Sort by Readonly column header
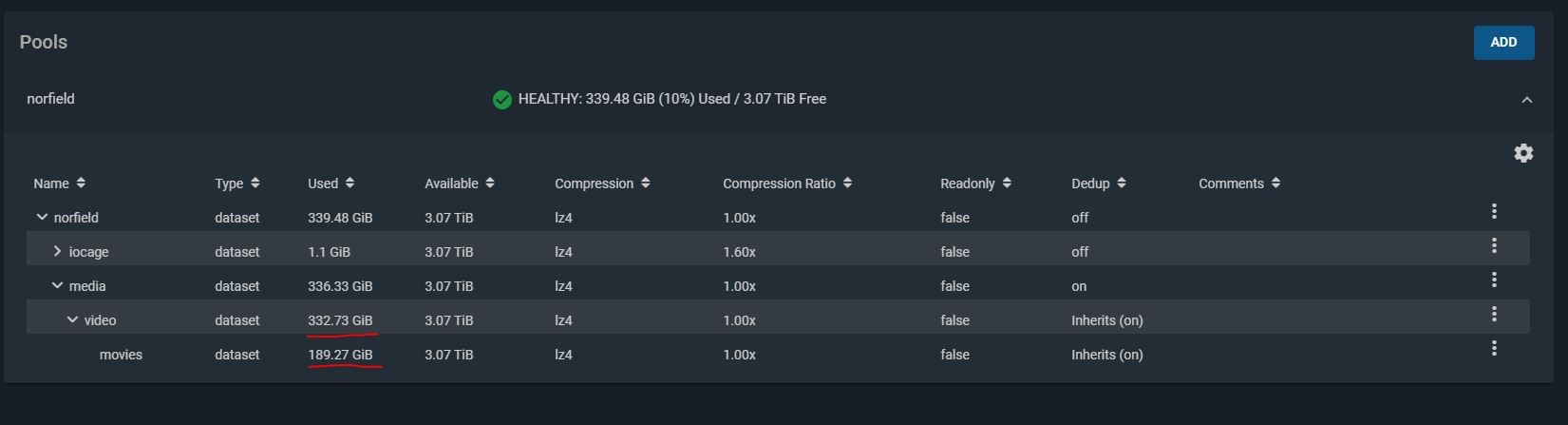Image resolution: width=1568 pixels, height=425 pixels. coord(975,183)
